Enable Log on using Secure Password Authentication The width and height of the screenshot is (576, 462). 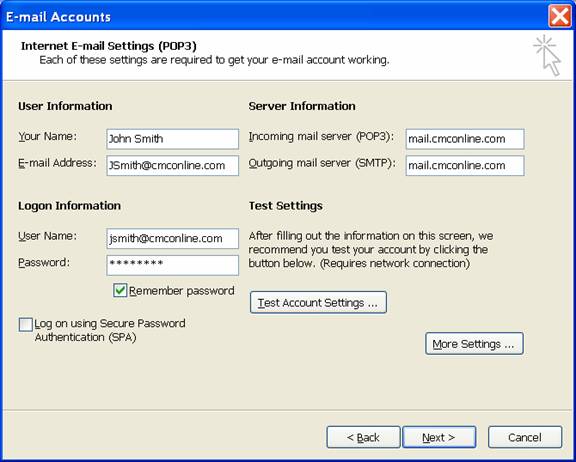(26, 325)
